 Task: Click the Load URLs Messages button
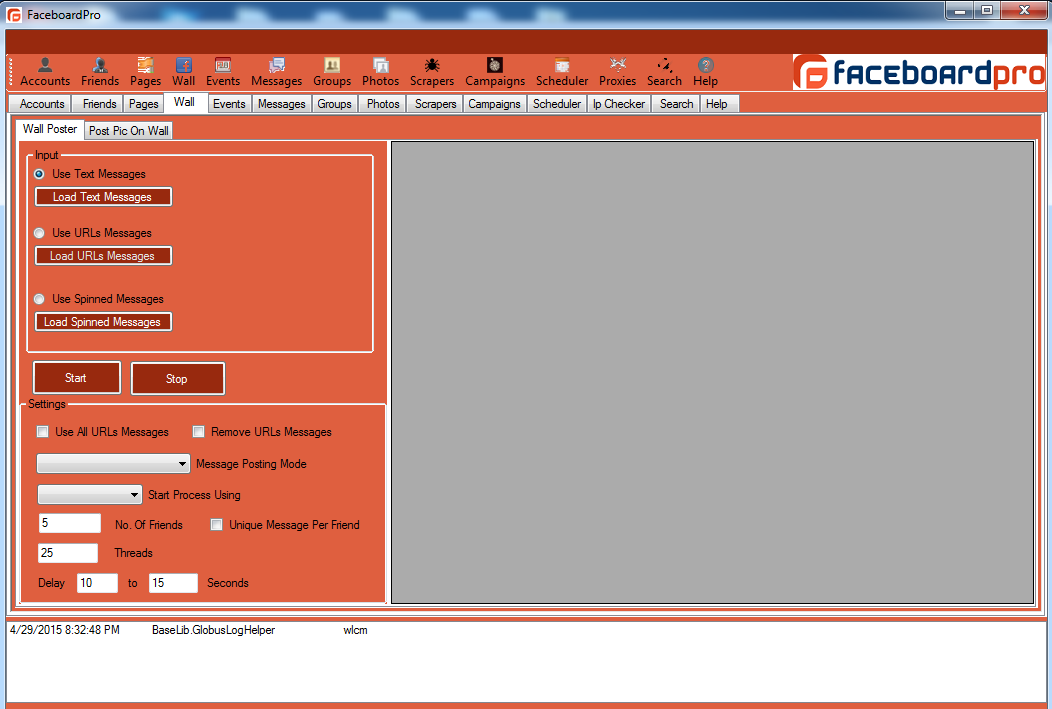tap(103, 256)
